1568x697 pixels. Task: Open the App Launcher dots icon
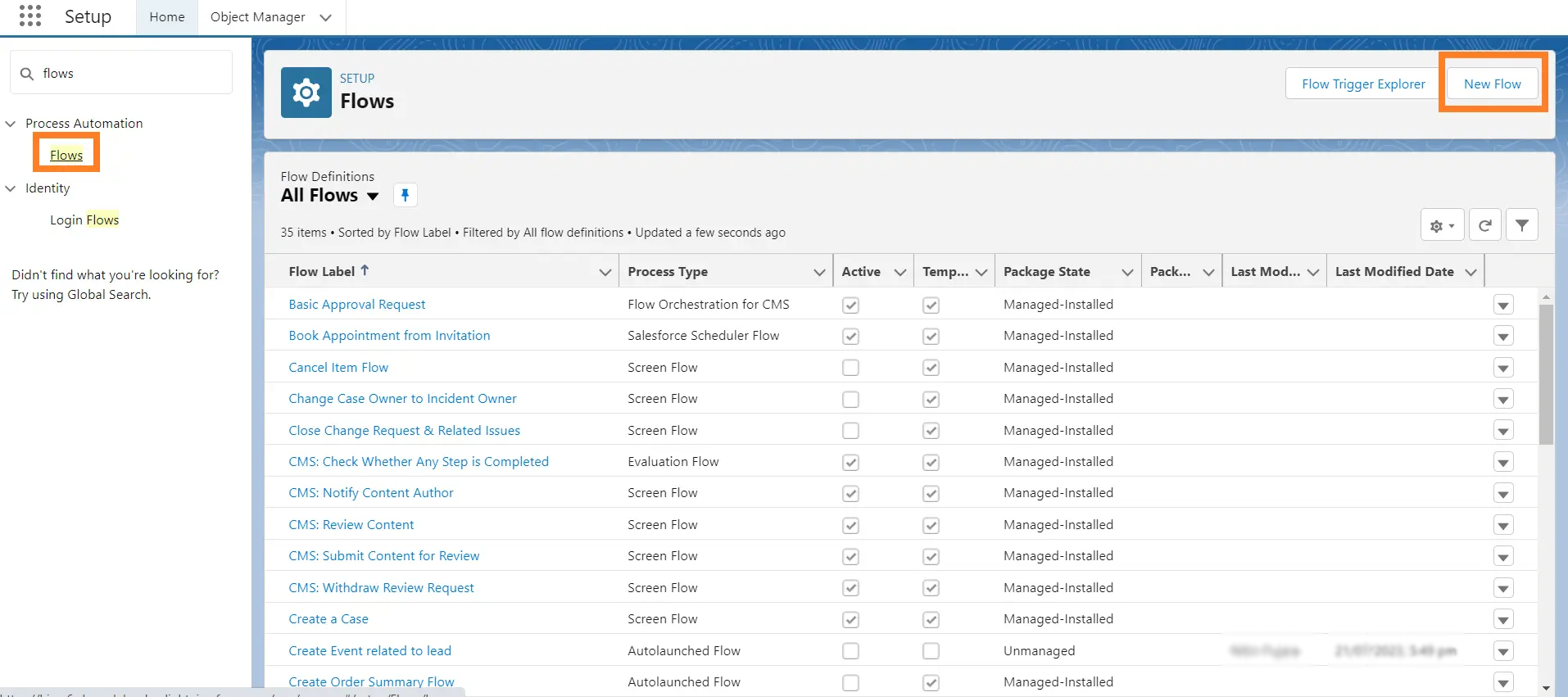point(30,16)
